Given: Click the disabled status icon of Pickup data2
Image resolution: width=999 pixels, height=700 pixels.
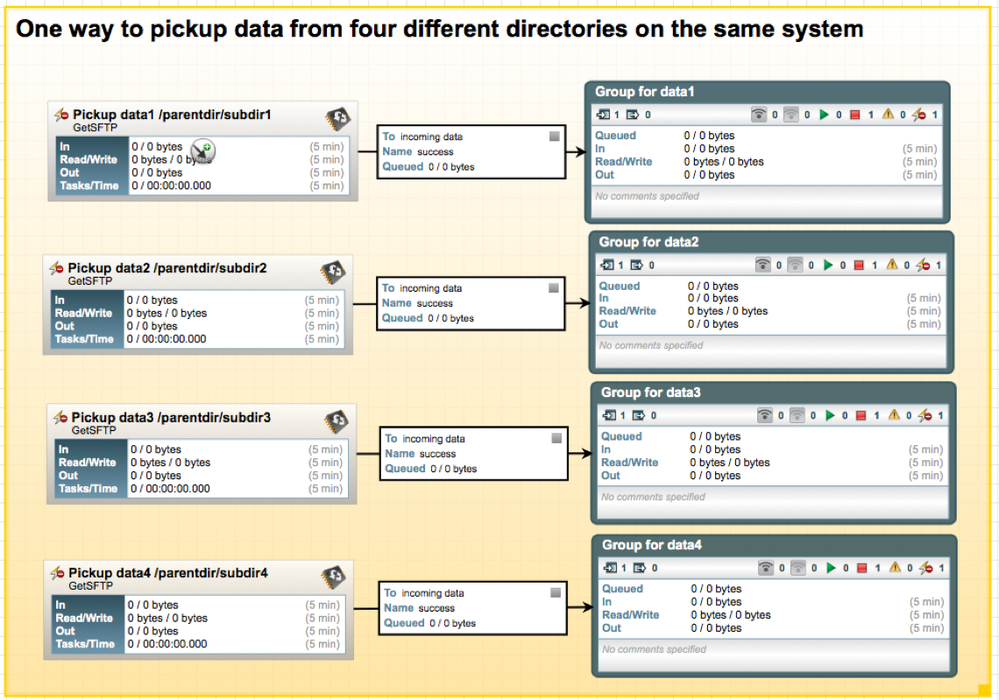Looking at the screenshot, I should point(58,269).
